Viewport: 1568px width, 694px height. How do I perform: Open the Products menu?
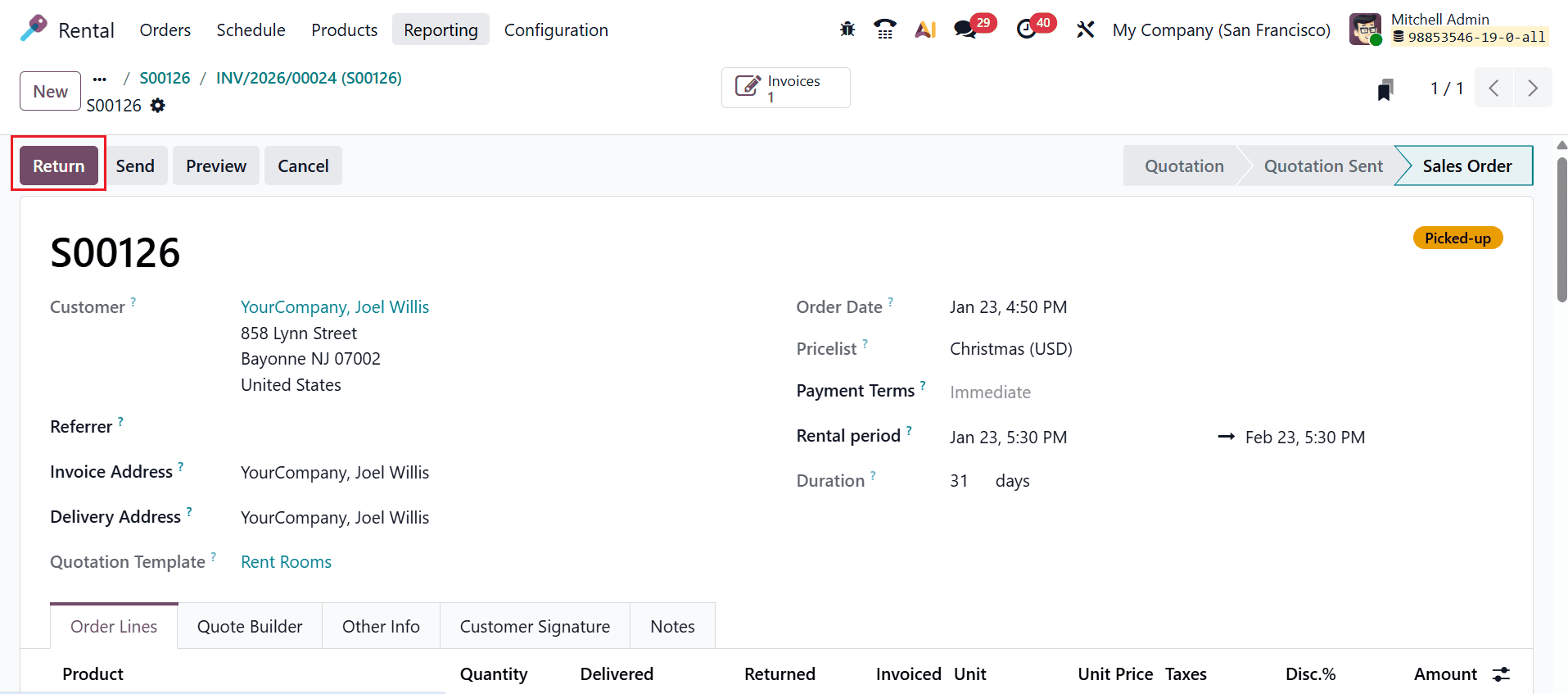click(345, 29)
